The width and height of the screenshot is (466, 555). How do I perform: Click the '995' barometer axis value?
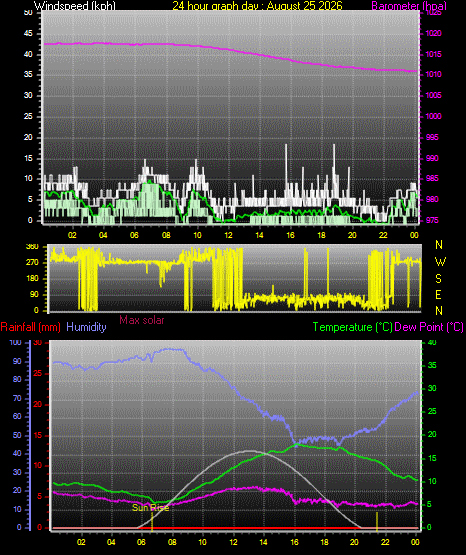[x=432, y=137]
